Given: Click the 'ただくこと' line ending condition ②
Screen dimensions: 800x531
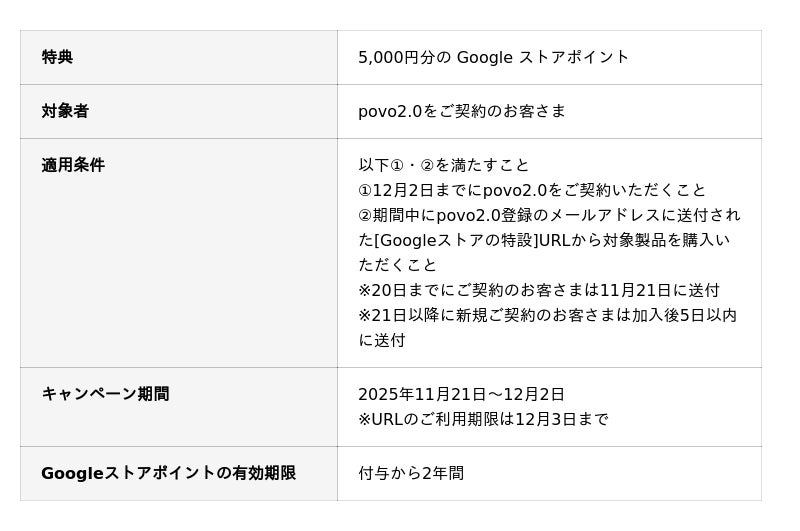Looking at the screenshot, I should tap(398, 265).
